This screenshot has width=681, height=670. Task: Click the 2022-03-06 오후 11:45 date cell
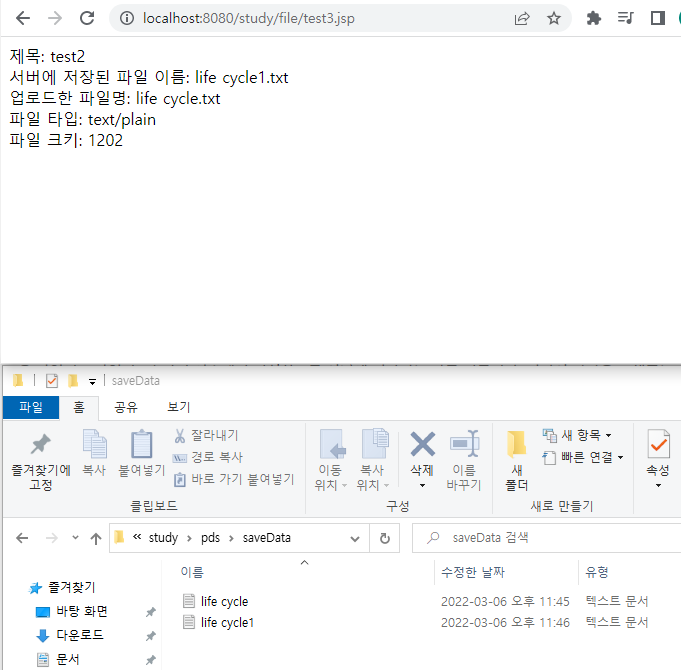tap(505, 601)
